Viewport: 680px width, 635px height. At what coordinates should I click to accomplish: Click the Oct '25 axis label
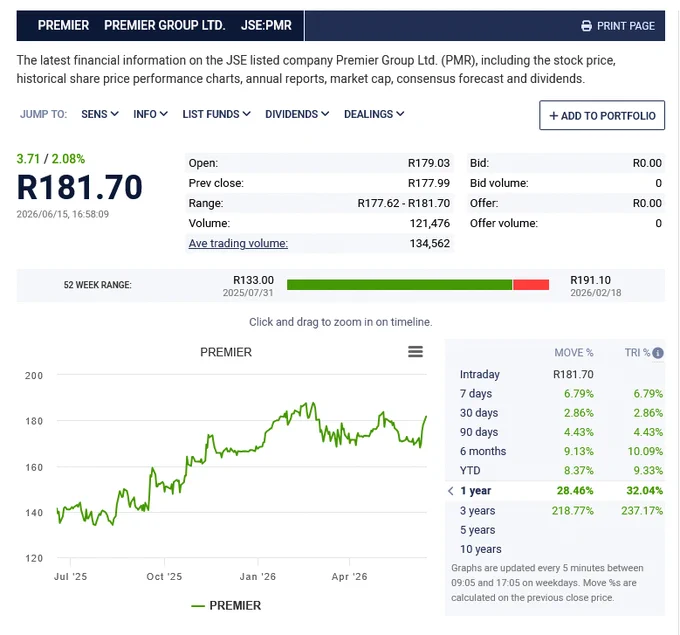164,576
